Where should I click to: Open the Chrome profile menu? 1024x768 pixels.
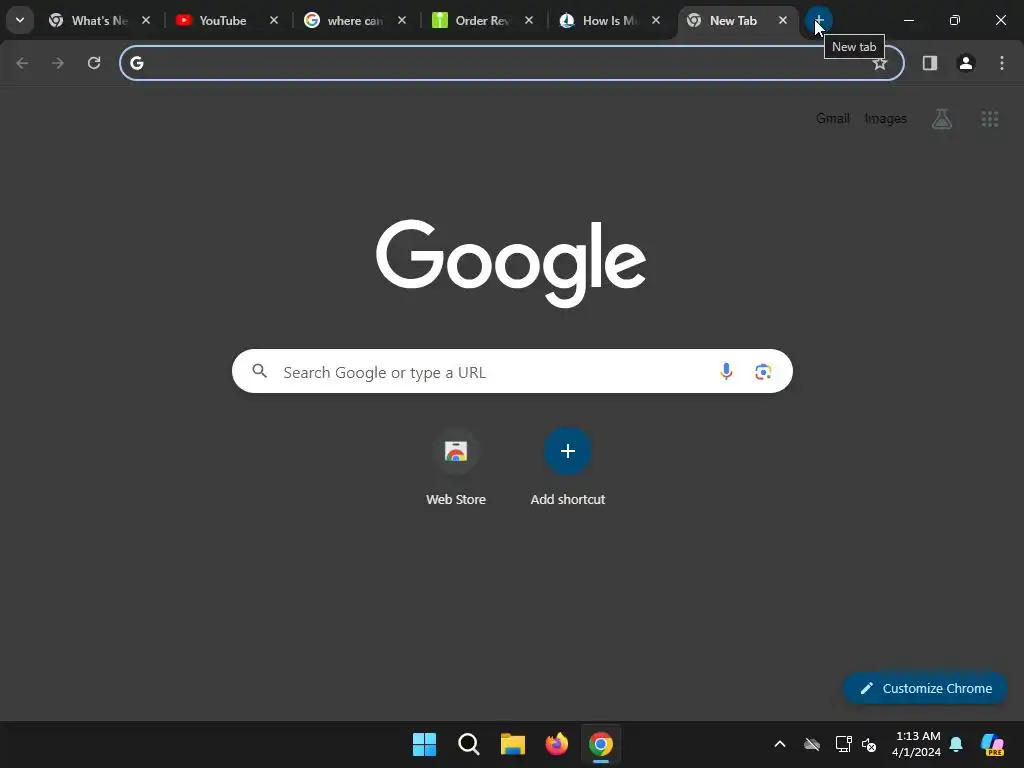(x=966, y=63)
